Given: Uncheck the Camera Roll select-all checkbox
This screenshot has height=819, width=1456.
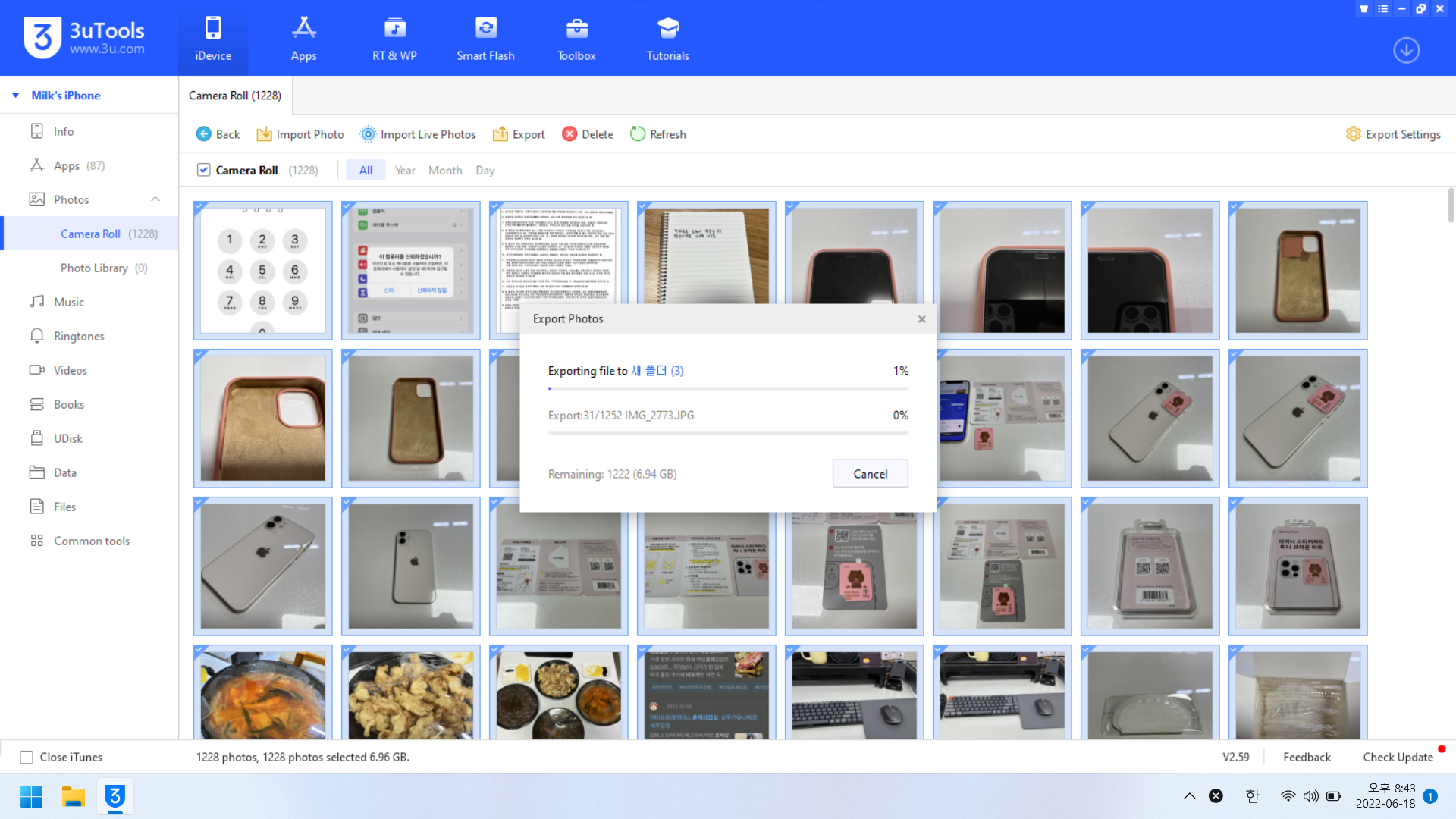Looking at the screenshot, I should click(203, 170).
